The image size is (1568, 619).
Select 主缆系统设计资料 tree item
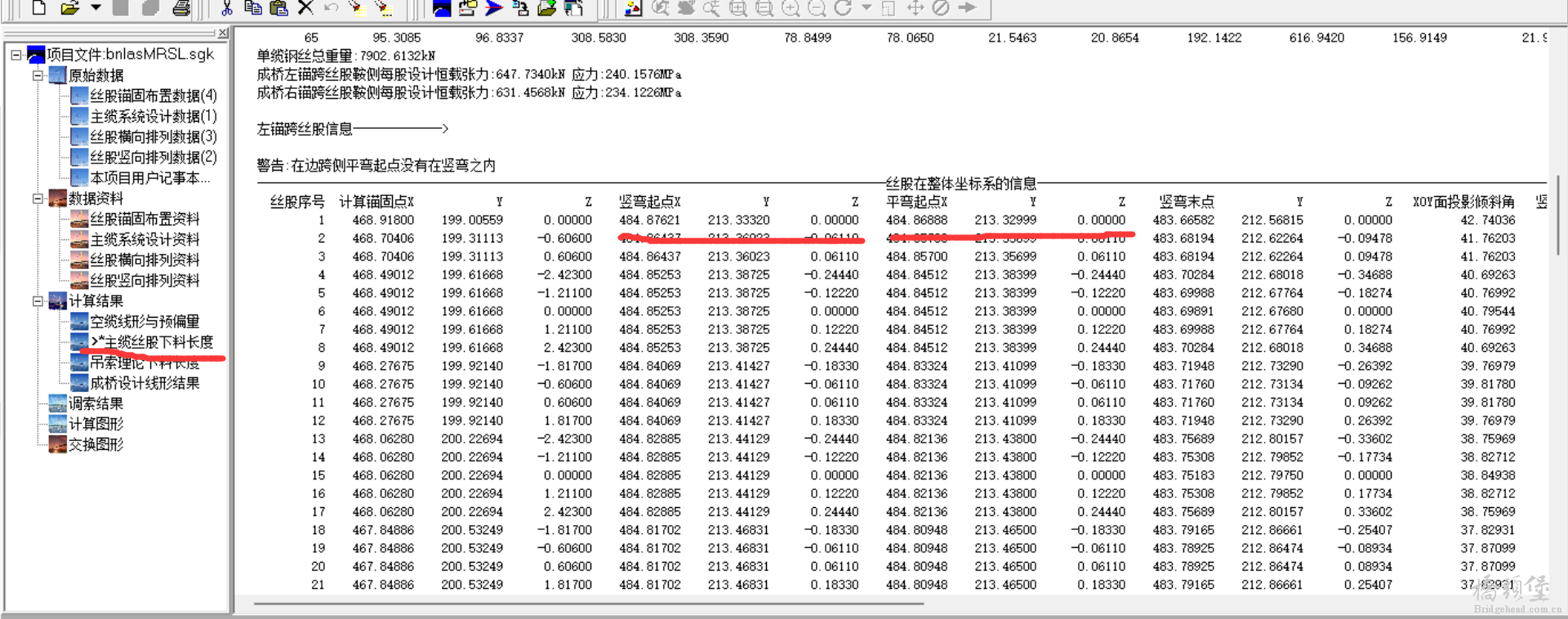coord(145,239)
